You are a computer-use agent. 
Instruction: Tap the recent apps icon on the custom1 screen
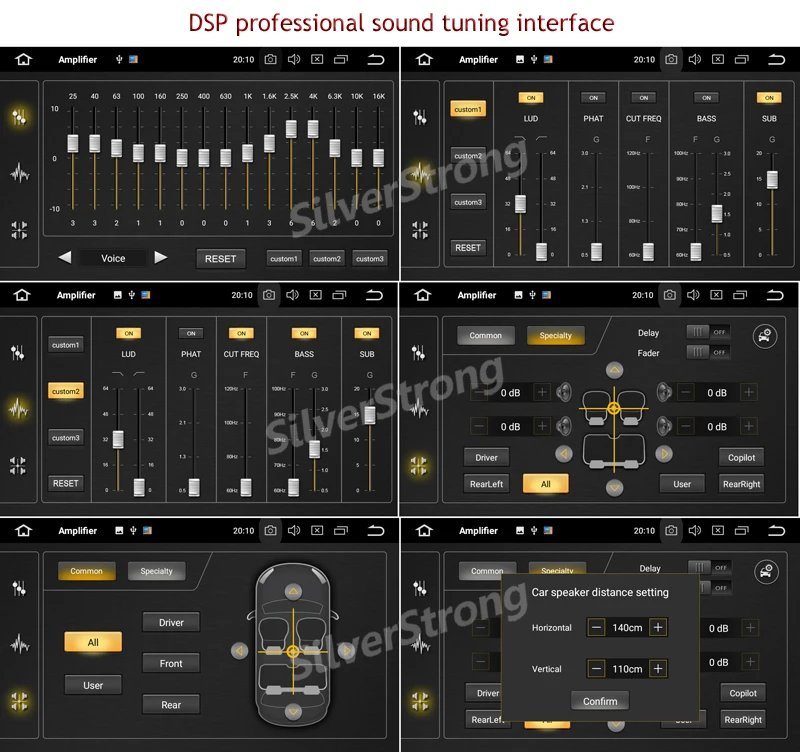[x=741, y=59]
